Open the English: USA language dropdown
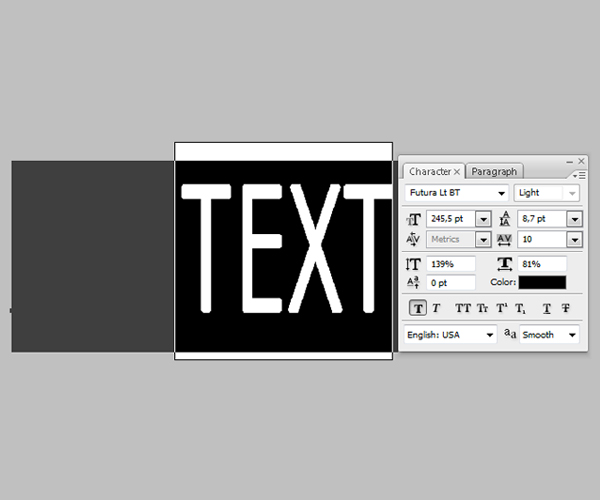Viewport: 600px width, 500px height. pyautogui.click(x=450, y=335)
